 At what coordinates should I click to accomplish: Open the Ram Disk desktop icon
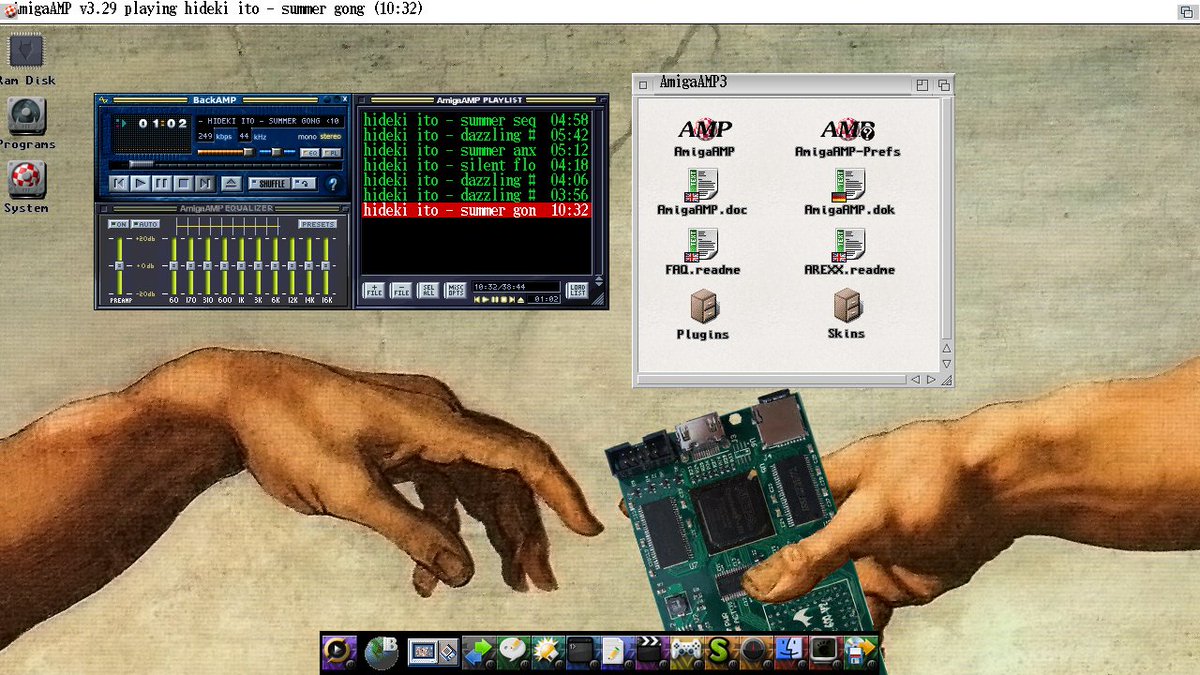(26, 51)
